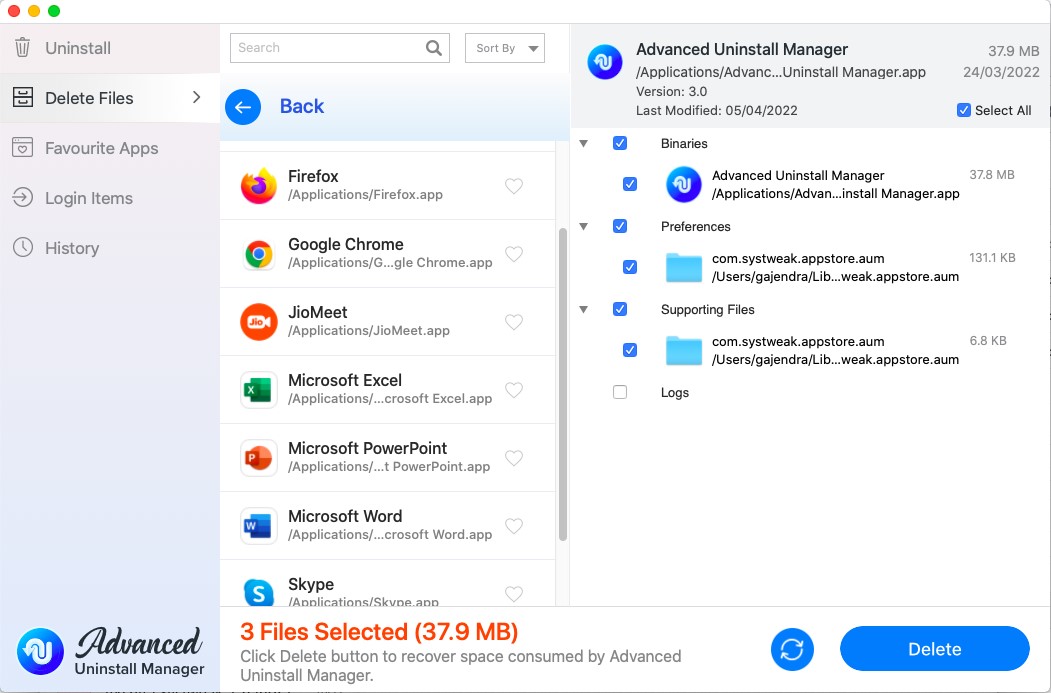1051x693 pixels.
Task: Select the JioMeet app icon
Action: [259, 322]
